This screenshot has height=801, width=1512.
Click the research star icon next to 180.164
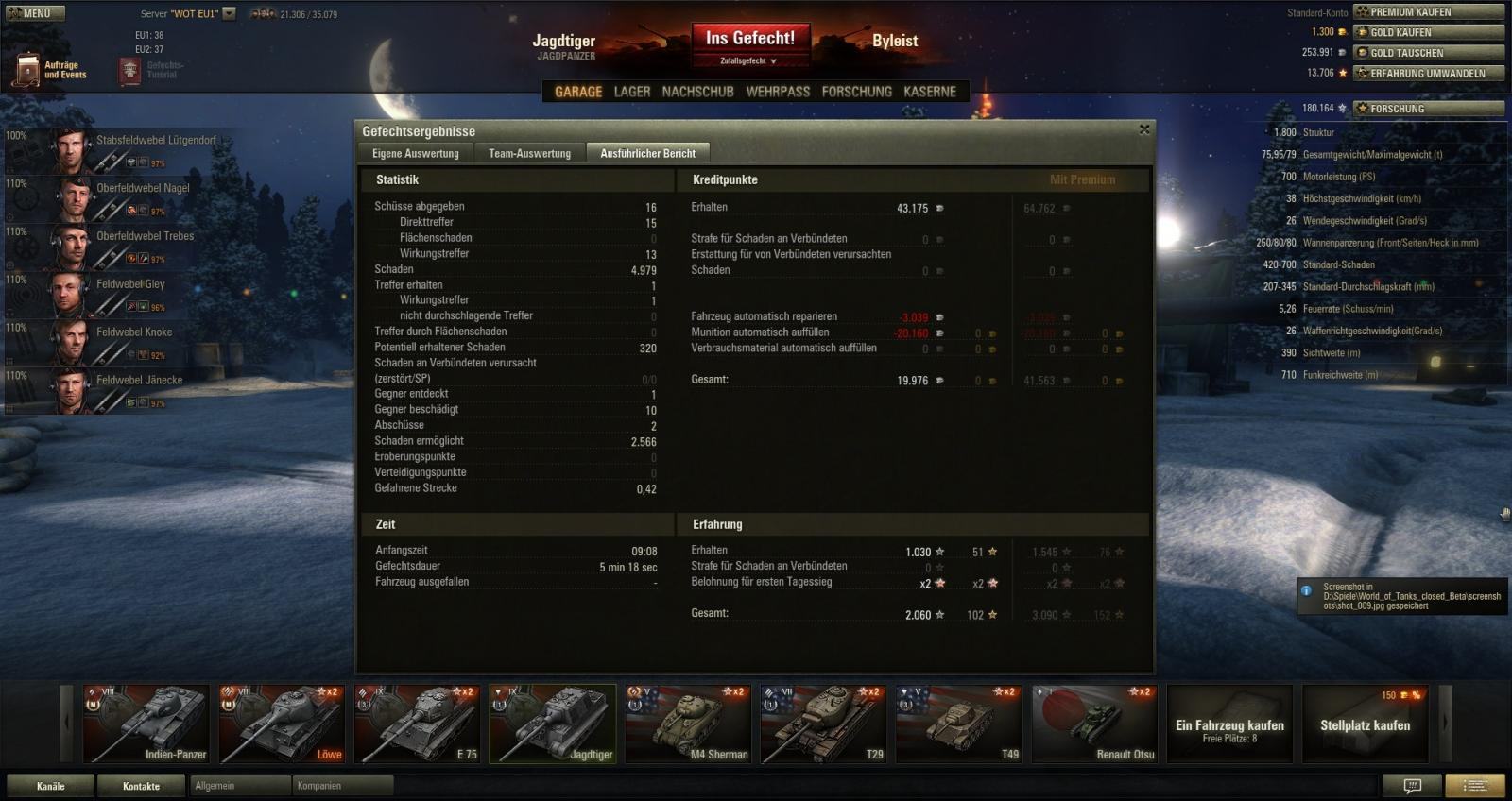1343,109
